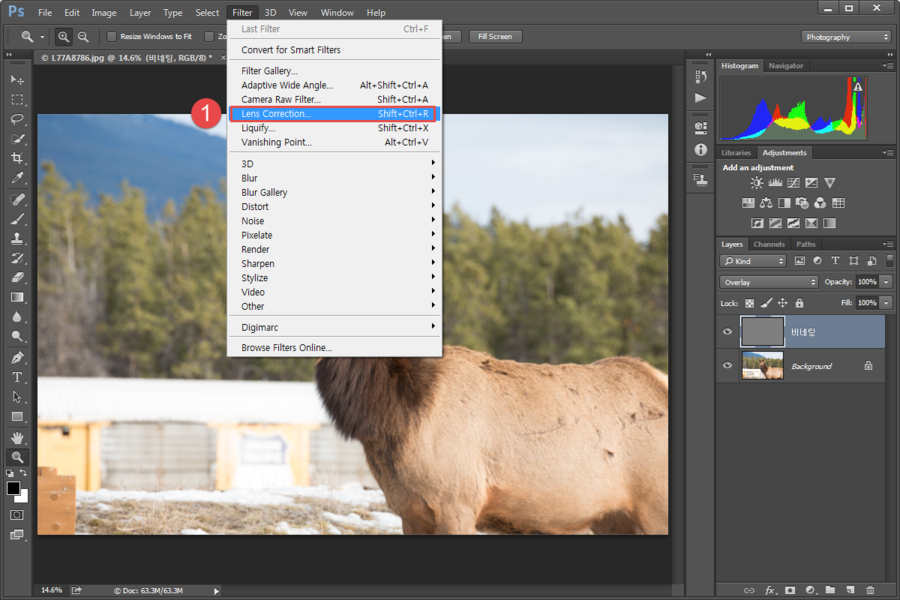Select the Blur tool
The width and height of the screenshot is (900, 600).
click(x=17, y=317)
